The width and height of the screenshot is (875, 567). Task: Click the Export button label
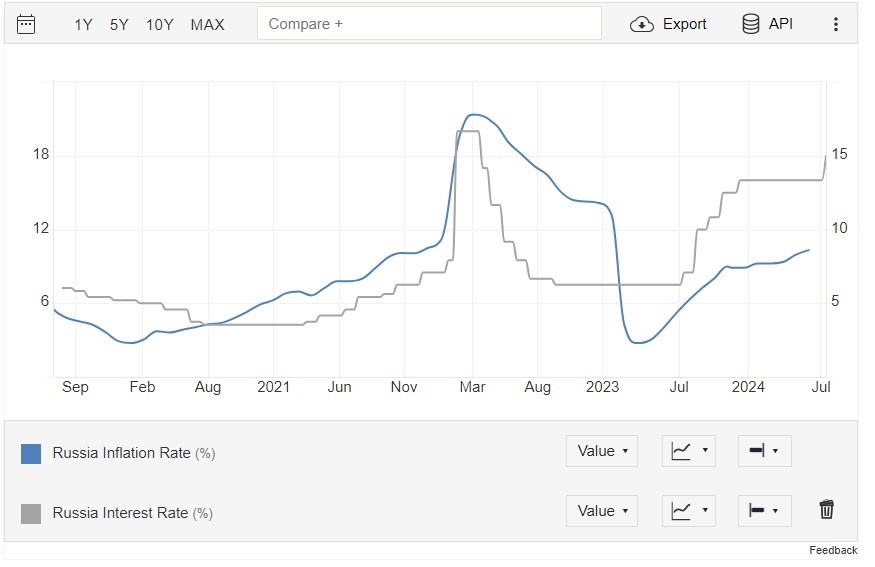click(685, 24)
